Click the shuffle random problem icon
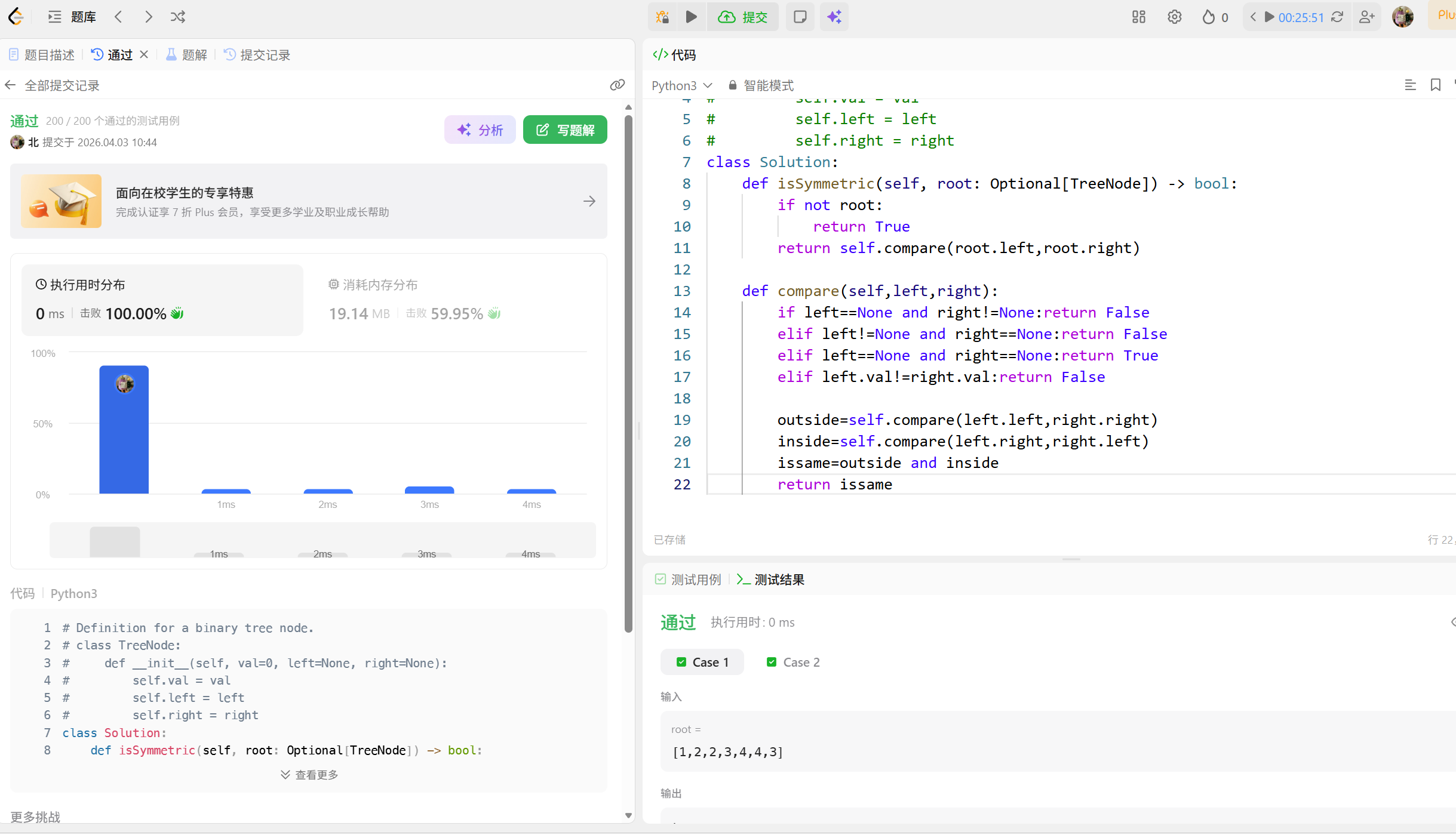This screenshot has height=835, width=1456. click(178, 17)
